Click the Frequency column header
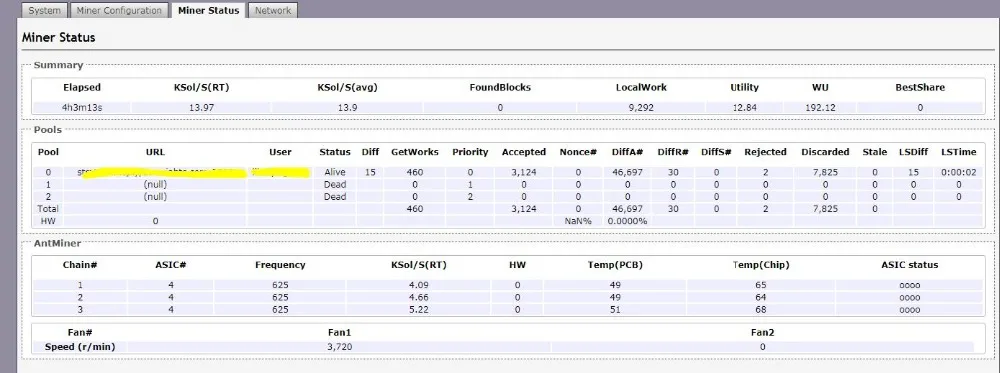Screen dimensions: 1000x373 [280, 265]
